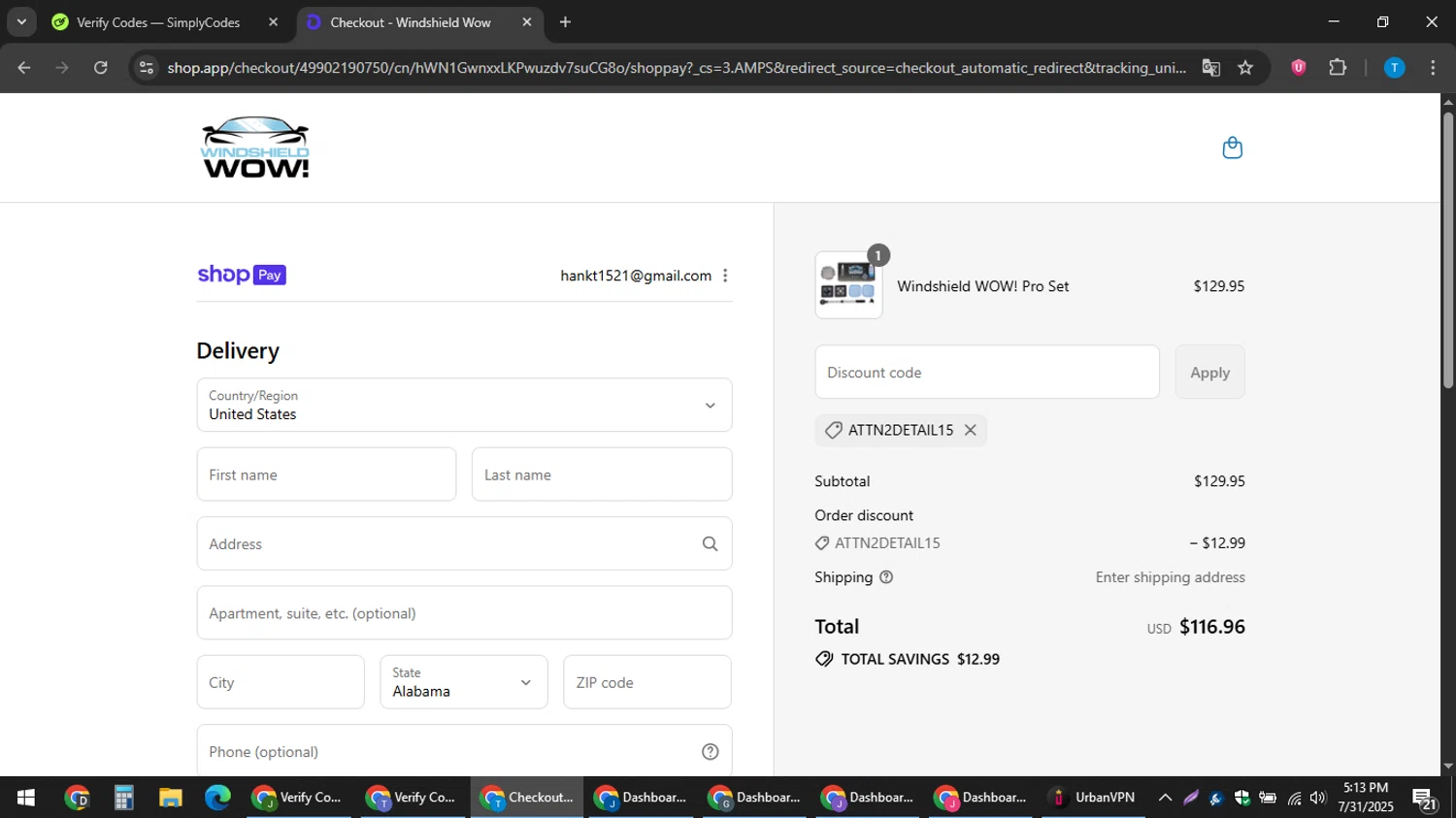1456x818 pixels.
Task: Click the Discount code input field
Action: tap(987, 372)
